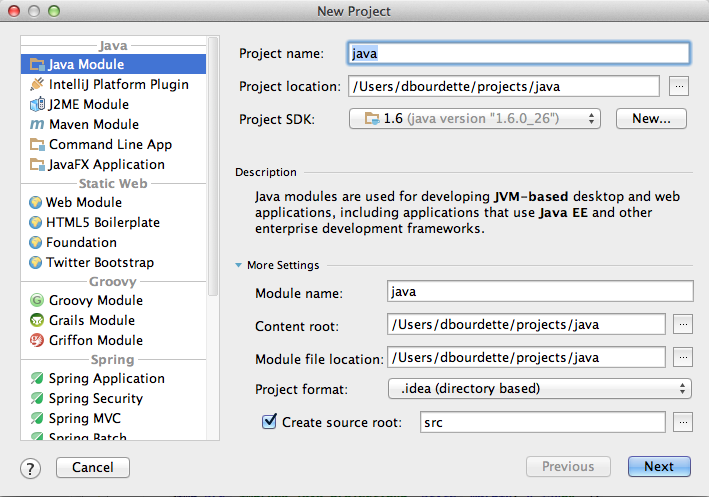The image size is (709, 497).
Task: Browse for the Project location folder
Action: 679,86
